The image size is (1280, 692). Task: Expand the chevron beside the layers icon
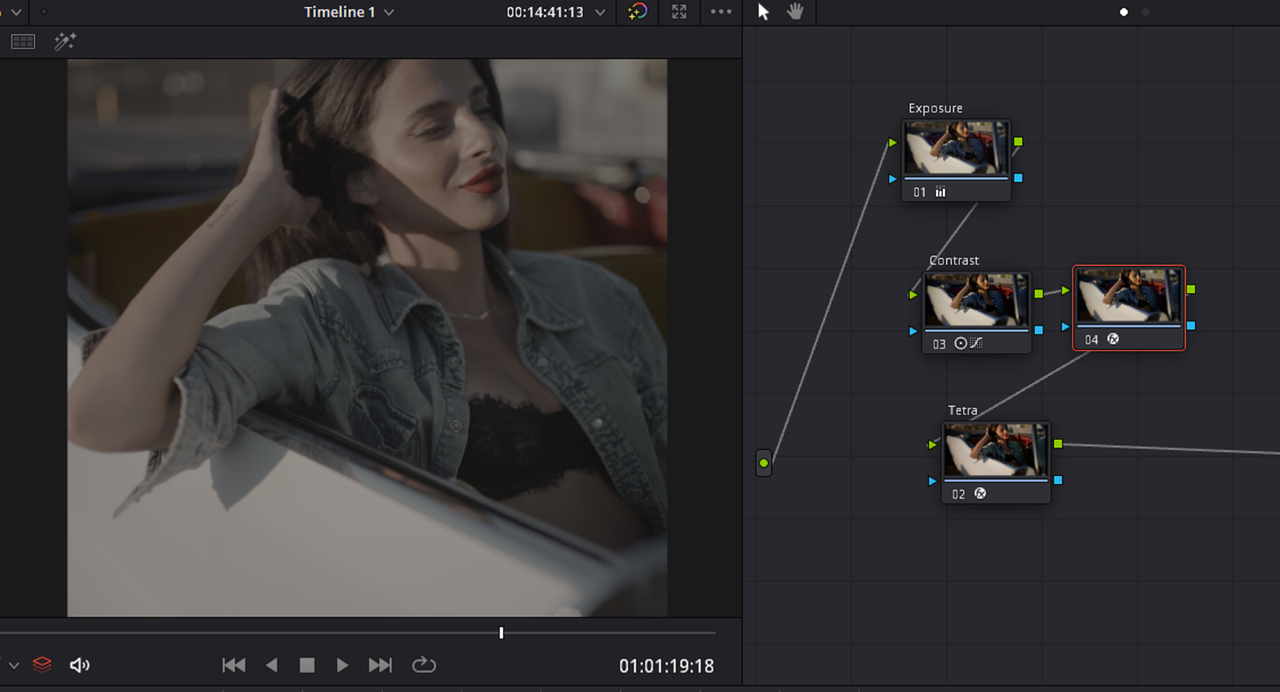point(14,665)
